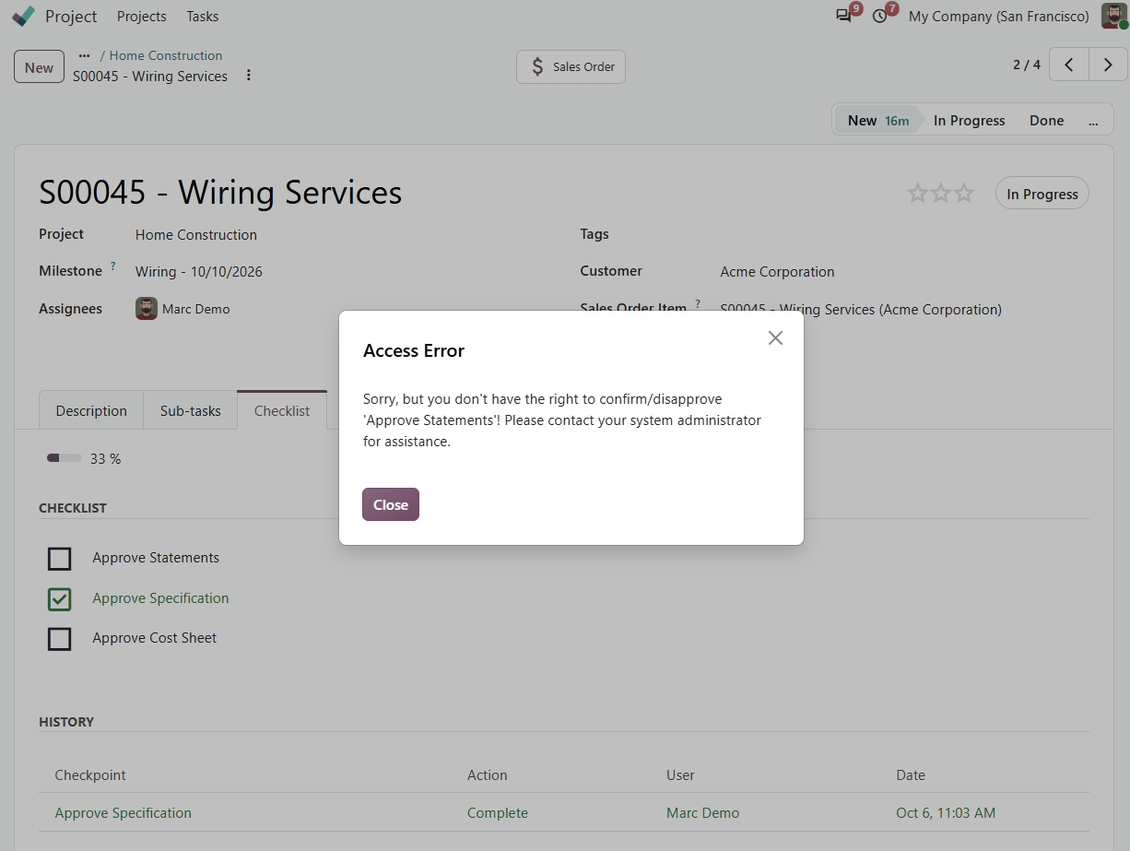Click the Sales Order Item help mark

(x=698, y=304)
